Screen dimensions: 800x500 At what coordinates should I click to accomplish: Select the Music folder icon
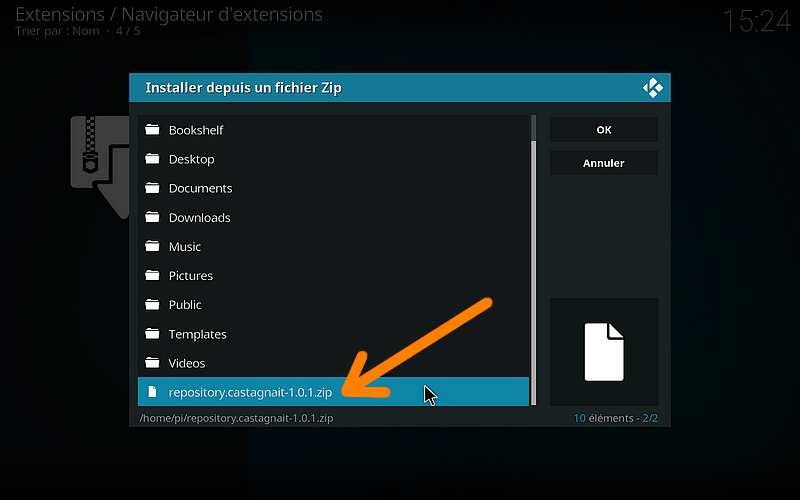[x=152, y=246]
